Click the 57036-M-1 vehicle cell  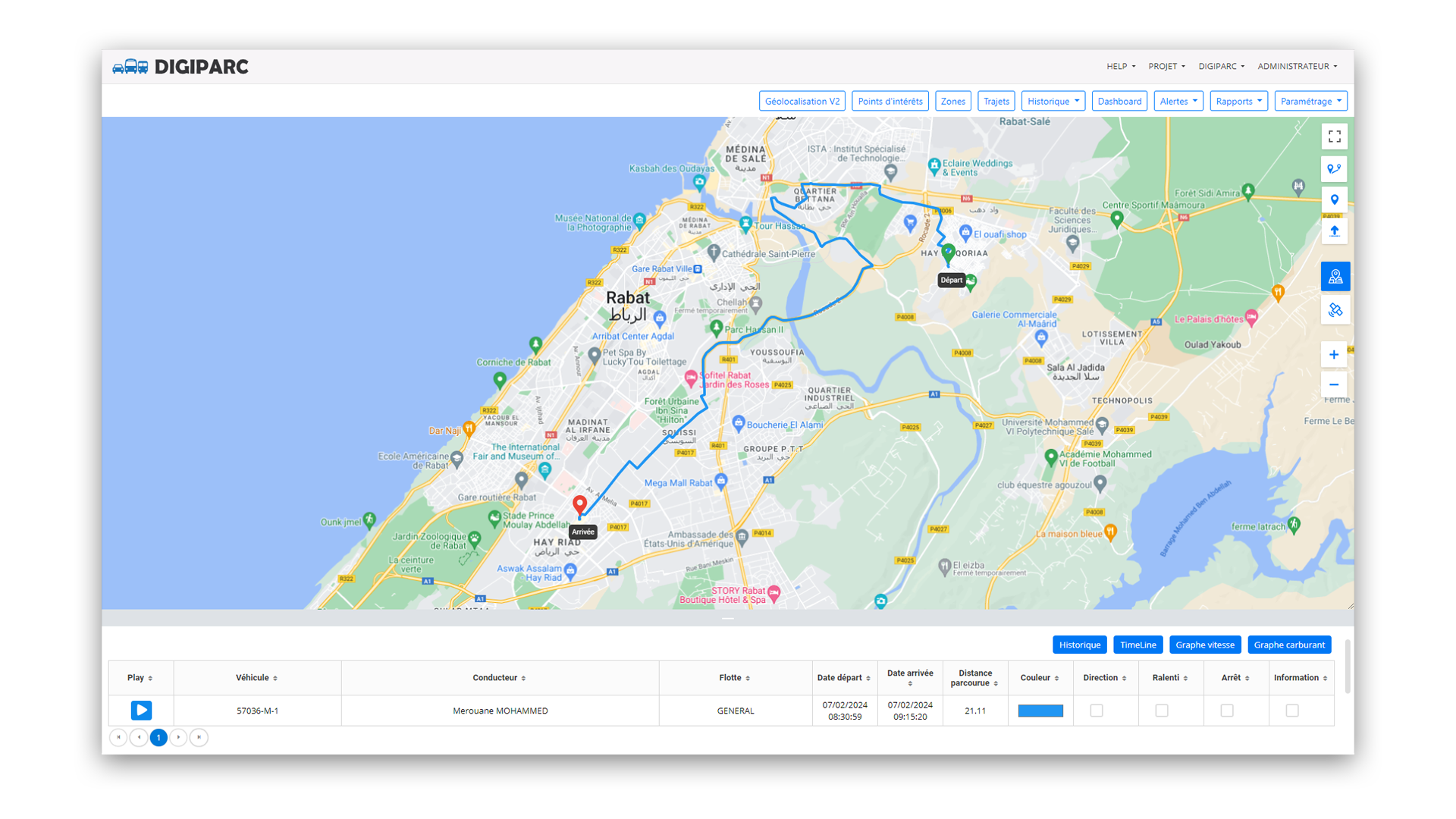[x=258, y=711]
